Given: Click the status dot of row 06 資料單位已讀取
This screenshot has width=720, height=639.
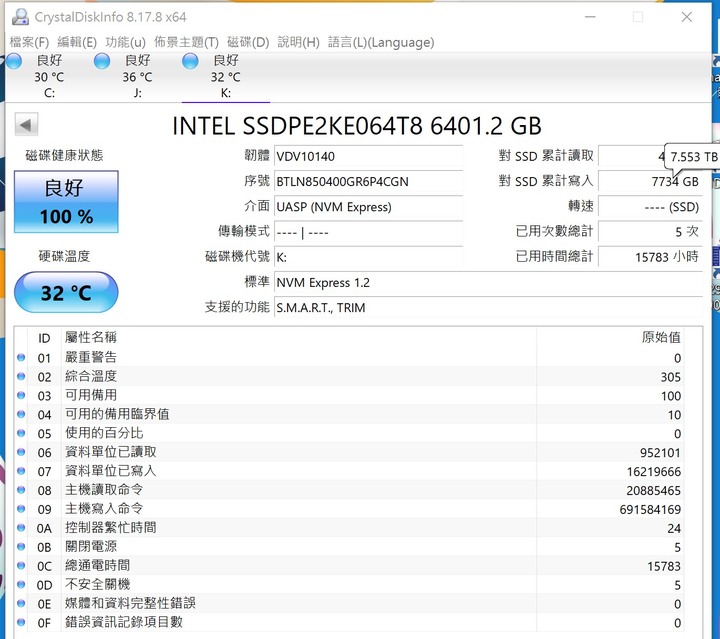Looking at the screenshot, I should (x=21, y=452).
